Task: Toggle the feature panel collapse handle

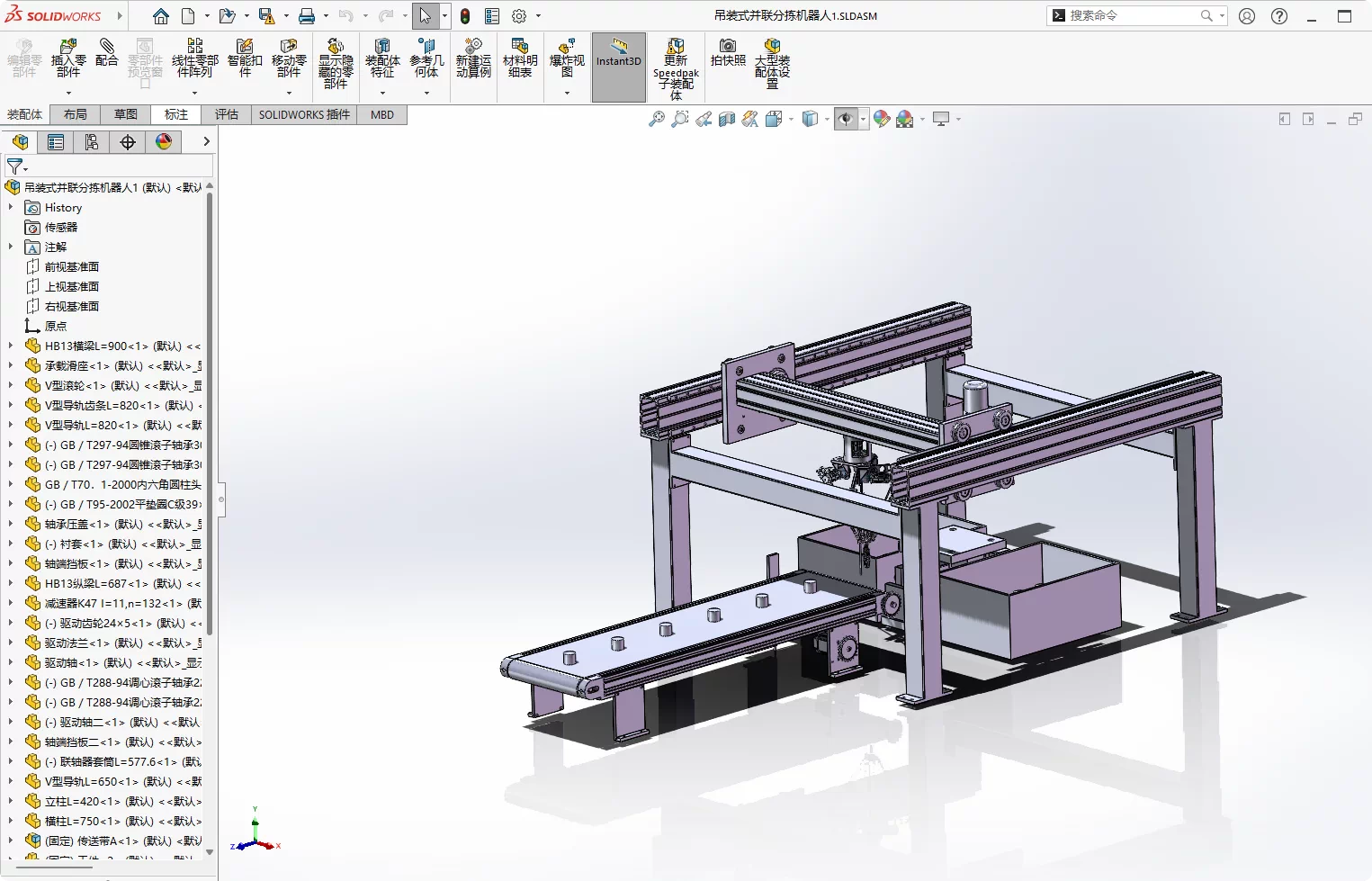Action: tap(221, 499)
